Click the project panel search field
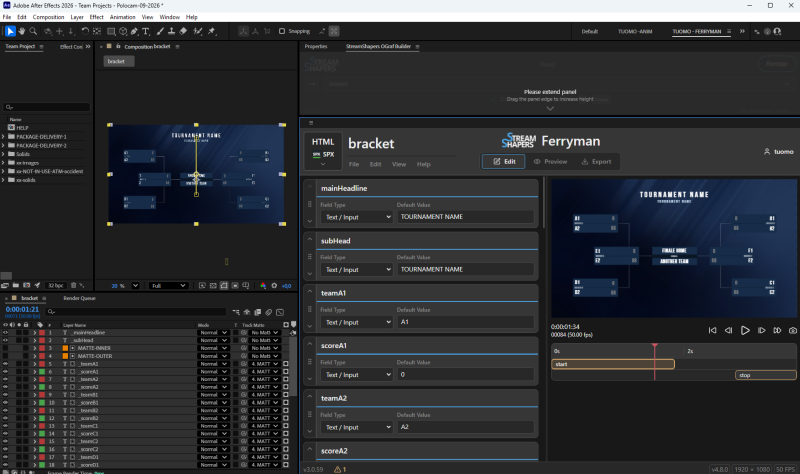 [x=46, y=107]
